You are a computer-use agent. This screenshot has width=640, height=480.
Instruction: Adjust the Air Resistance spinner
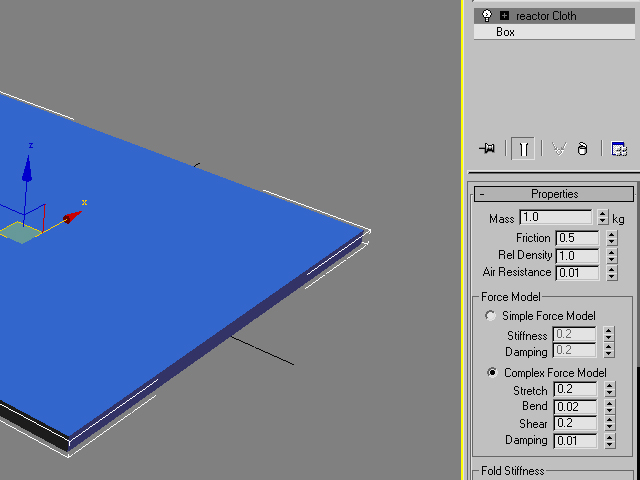tap(610, 273)
